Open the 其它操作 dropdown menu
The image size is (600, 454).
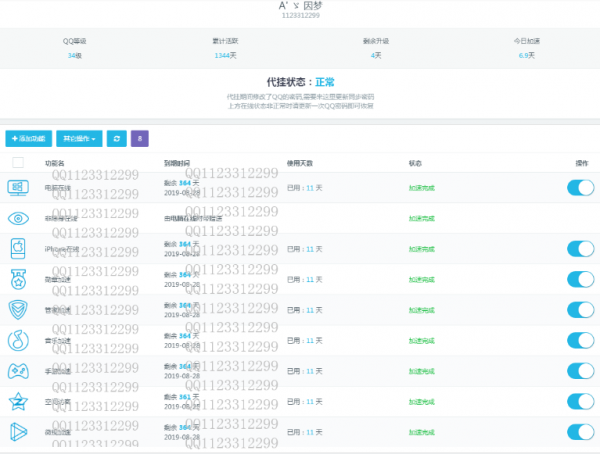[x=79, y=139]
